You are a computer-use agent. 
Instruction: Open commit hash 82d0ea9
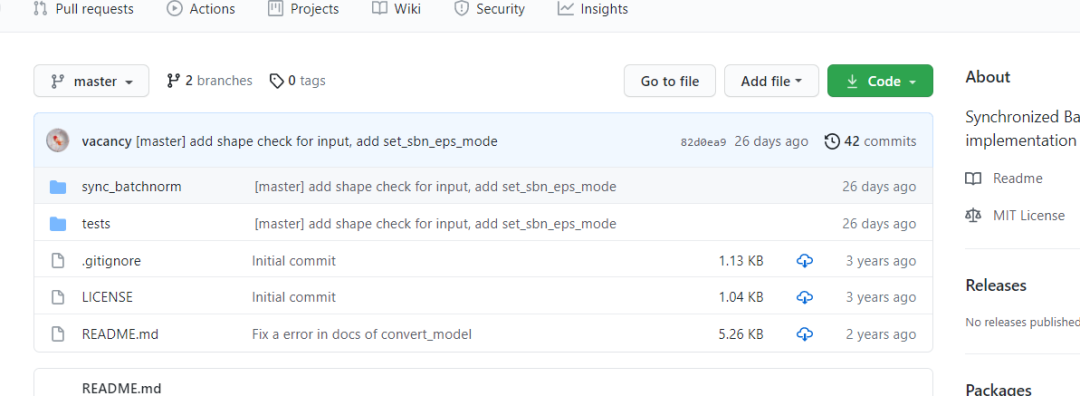tap(703, 142)
